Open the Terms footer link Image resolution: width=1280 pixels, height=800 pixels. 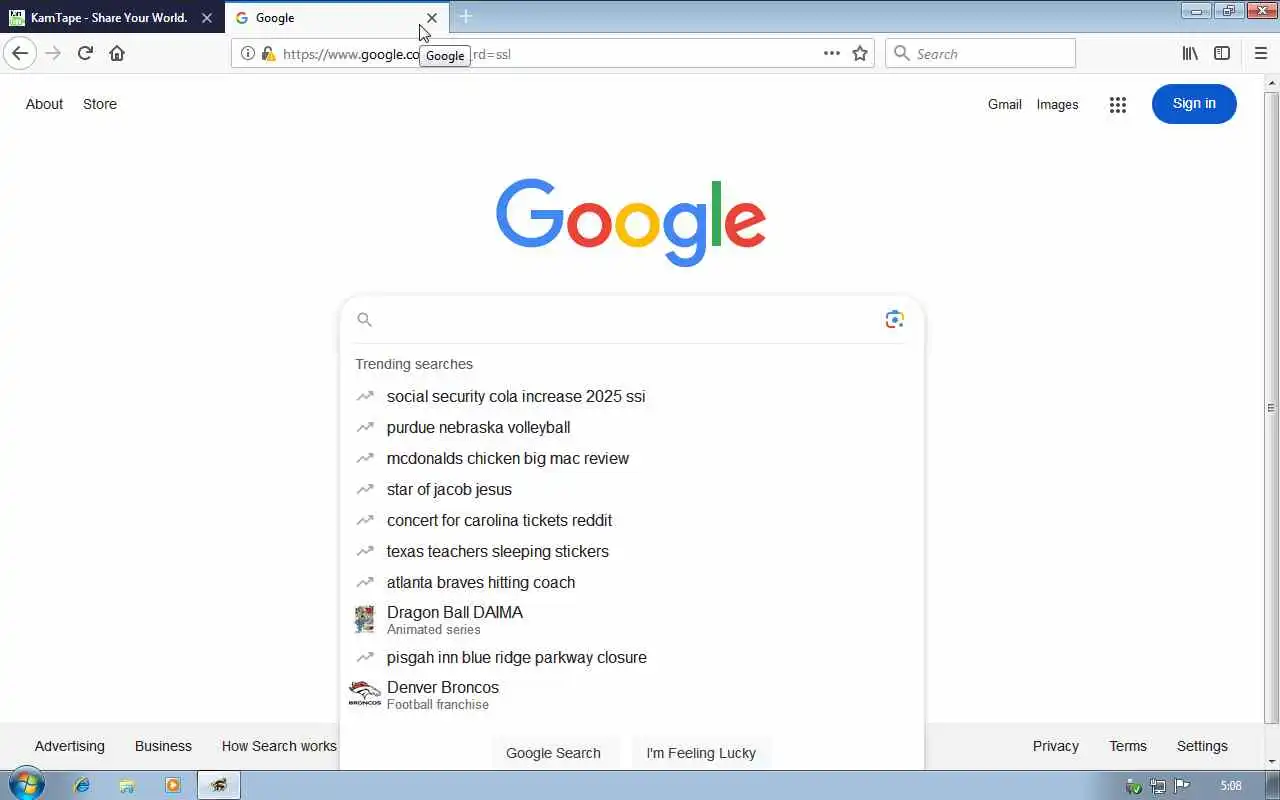pos(1128,746)
